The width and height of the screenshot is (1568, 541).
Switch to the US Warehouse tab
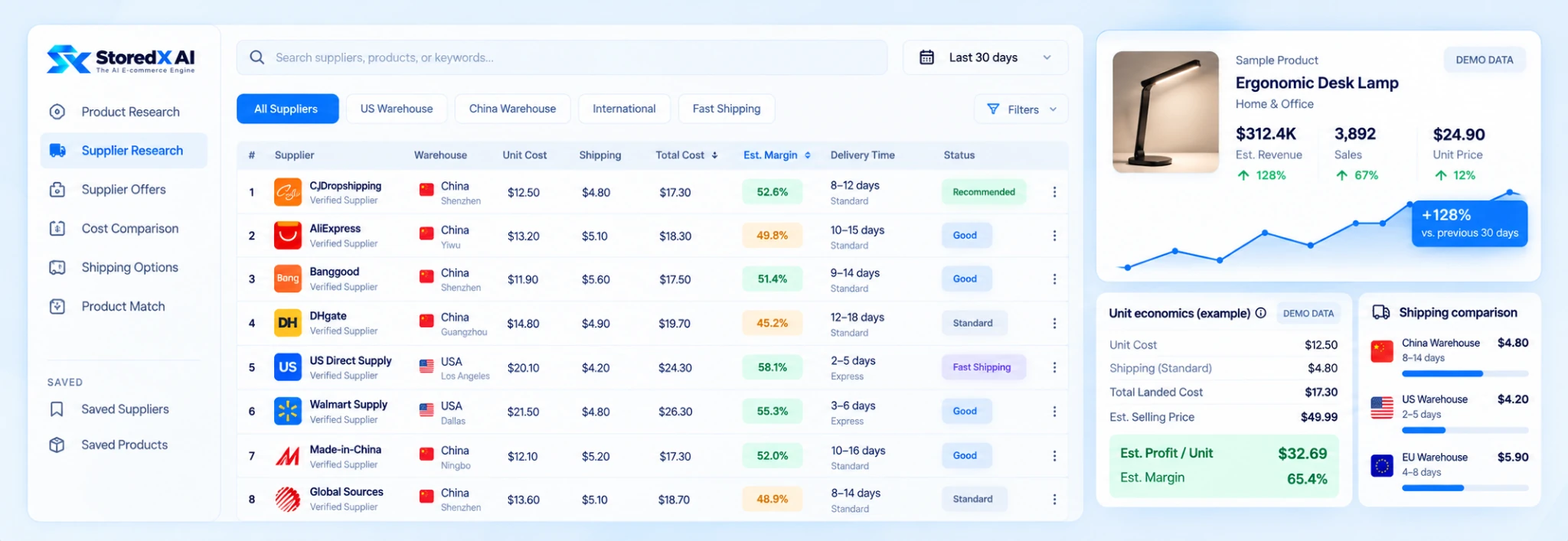click(397, 109)
